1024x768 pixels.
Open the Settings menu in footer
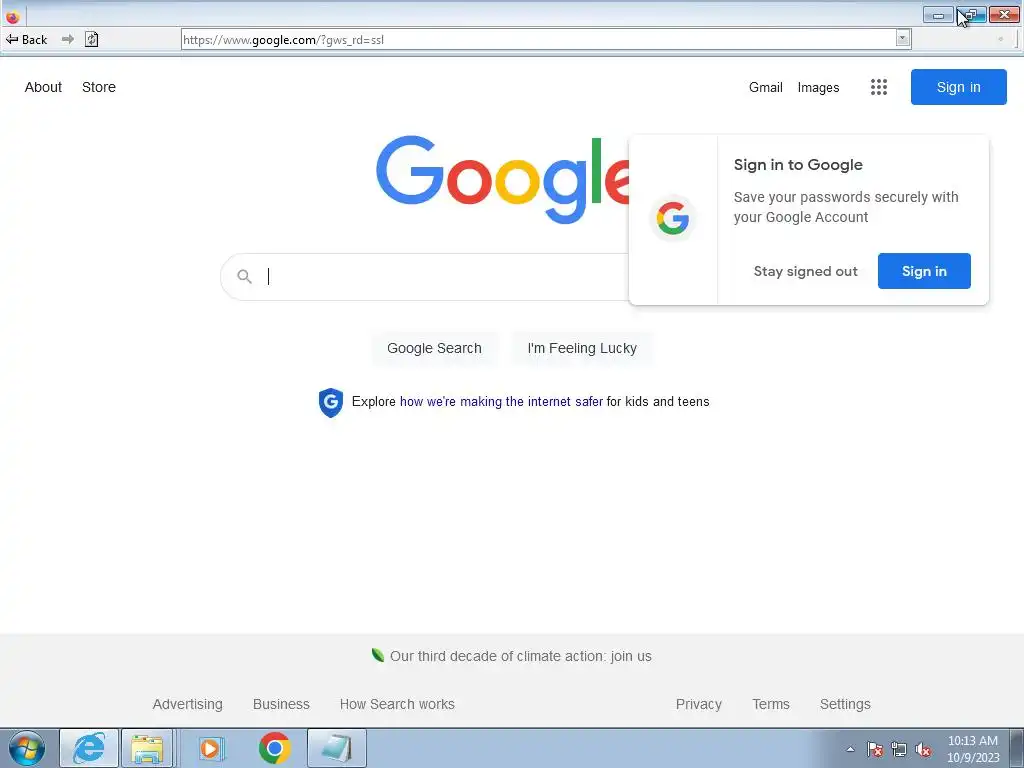coord(845,704)
